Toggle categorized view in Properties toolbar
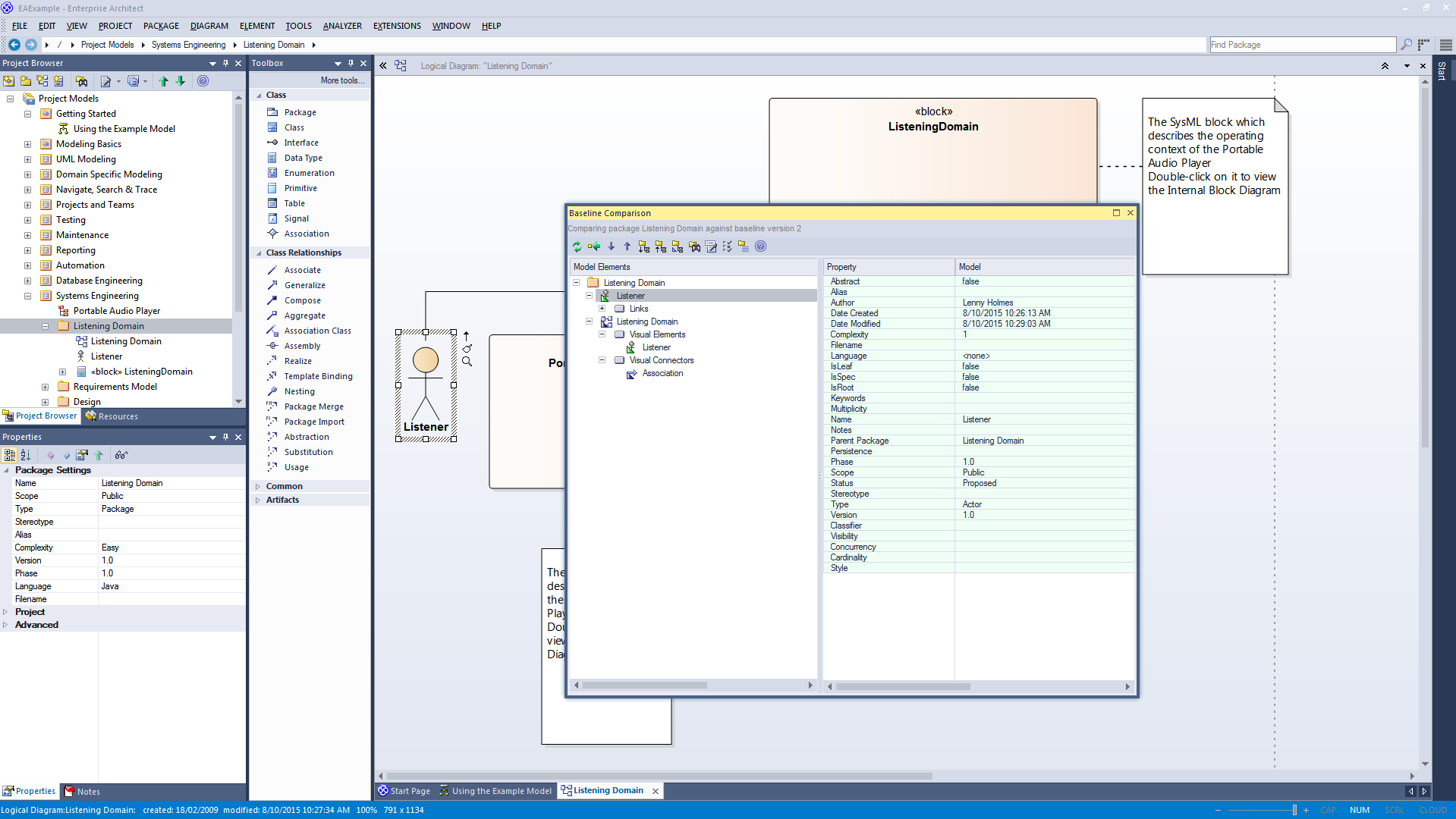Viewport: 1456px width, 819px height. (x=9, y=455)
